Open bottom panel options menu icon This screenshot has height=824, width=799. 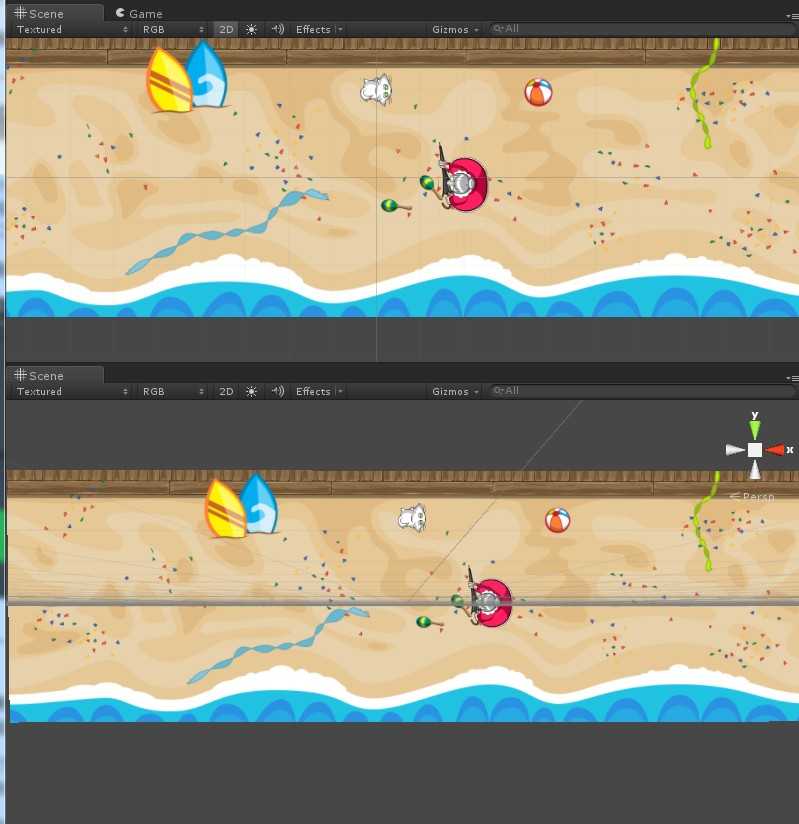[x=793, y=378]
